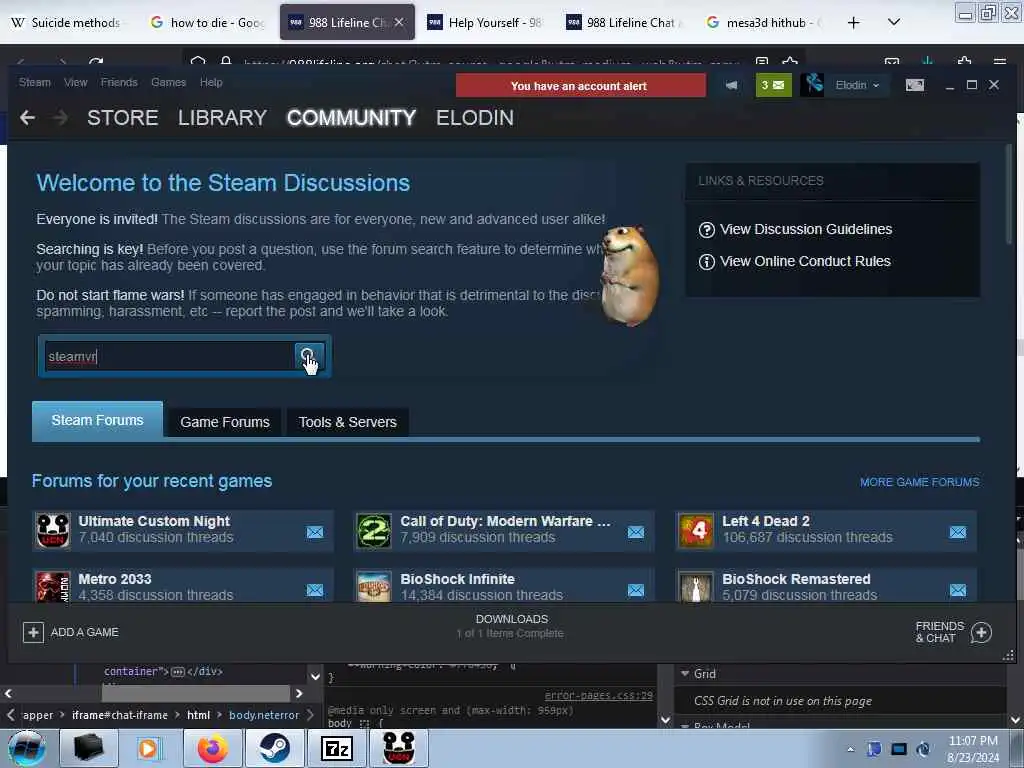Go to the LIBRARY section

tap(222, 118)
